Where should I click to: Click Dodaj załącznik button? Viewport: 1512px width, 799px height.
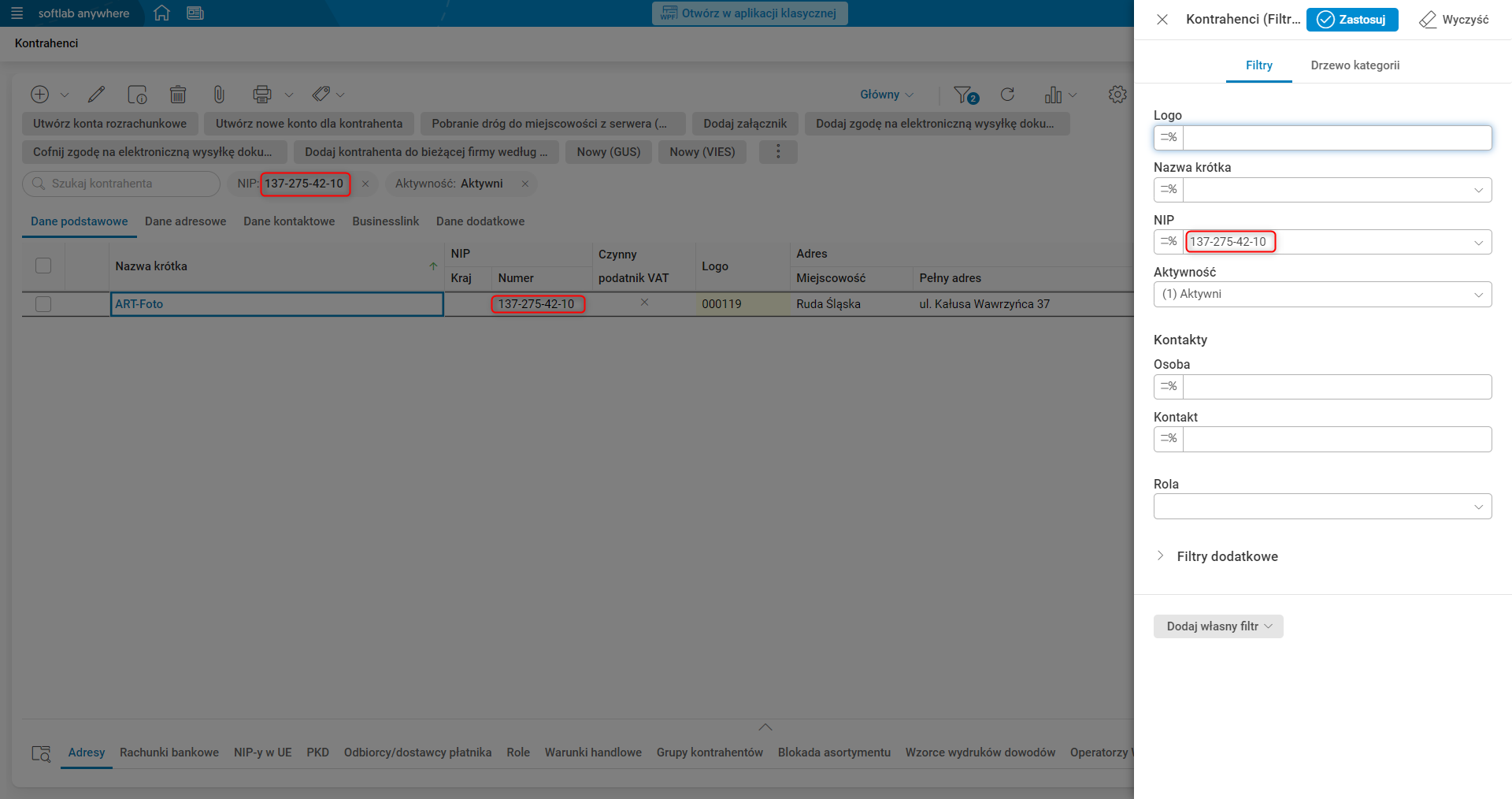pos(745,124)
